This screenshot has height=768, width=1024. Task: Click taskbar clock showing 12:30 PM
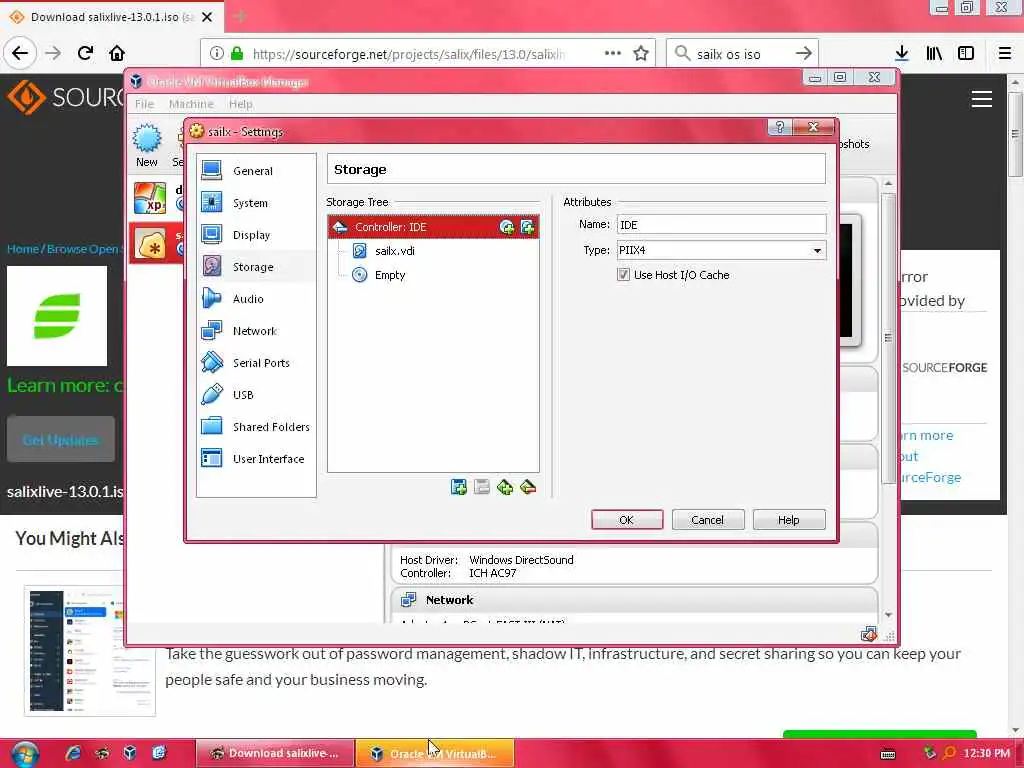pyautogui.click(x=986, y=753)
